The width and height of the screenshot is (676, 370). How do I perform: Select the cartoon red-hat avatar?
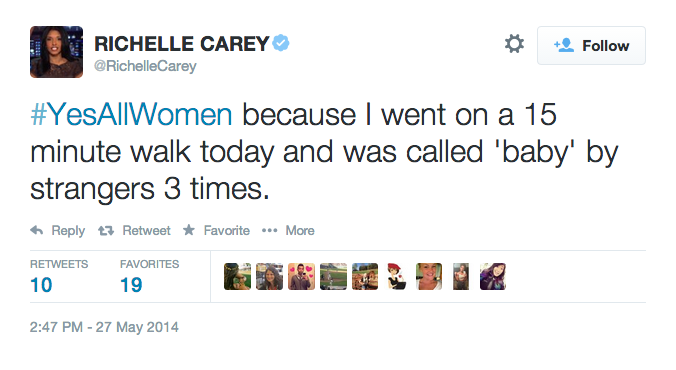point(397,276)
